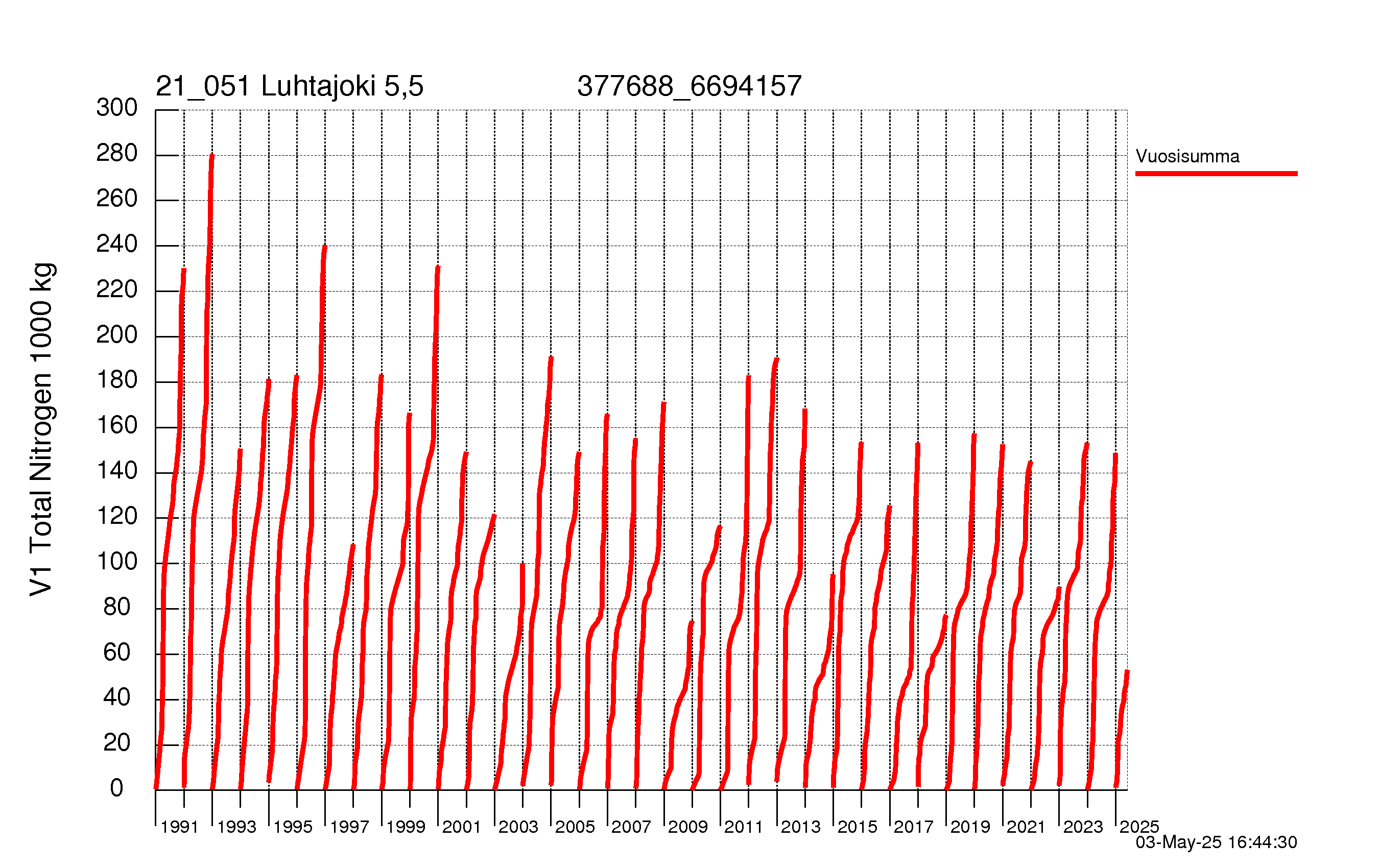Click the x-axis year label 1997
The height and width of the screenshot is (868, 1379).
349,827
